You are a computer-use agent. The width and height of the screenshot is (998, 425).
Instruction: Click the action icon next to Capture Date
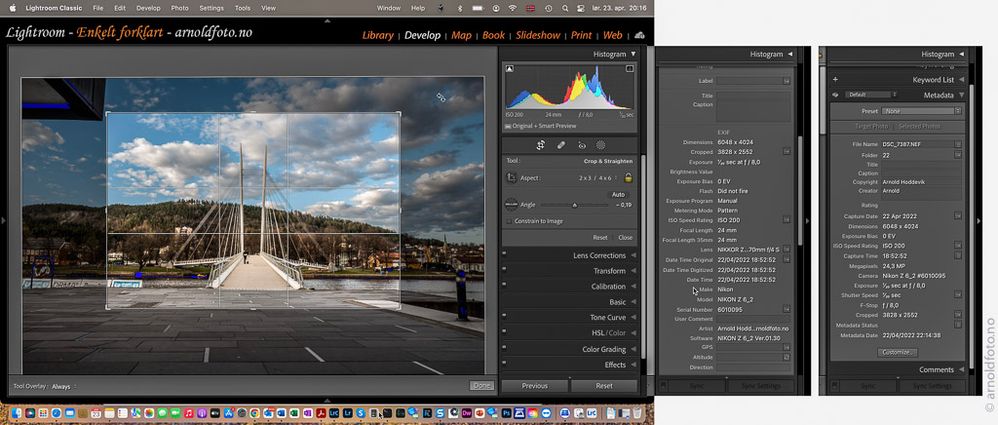tap(957, 216)
